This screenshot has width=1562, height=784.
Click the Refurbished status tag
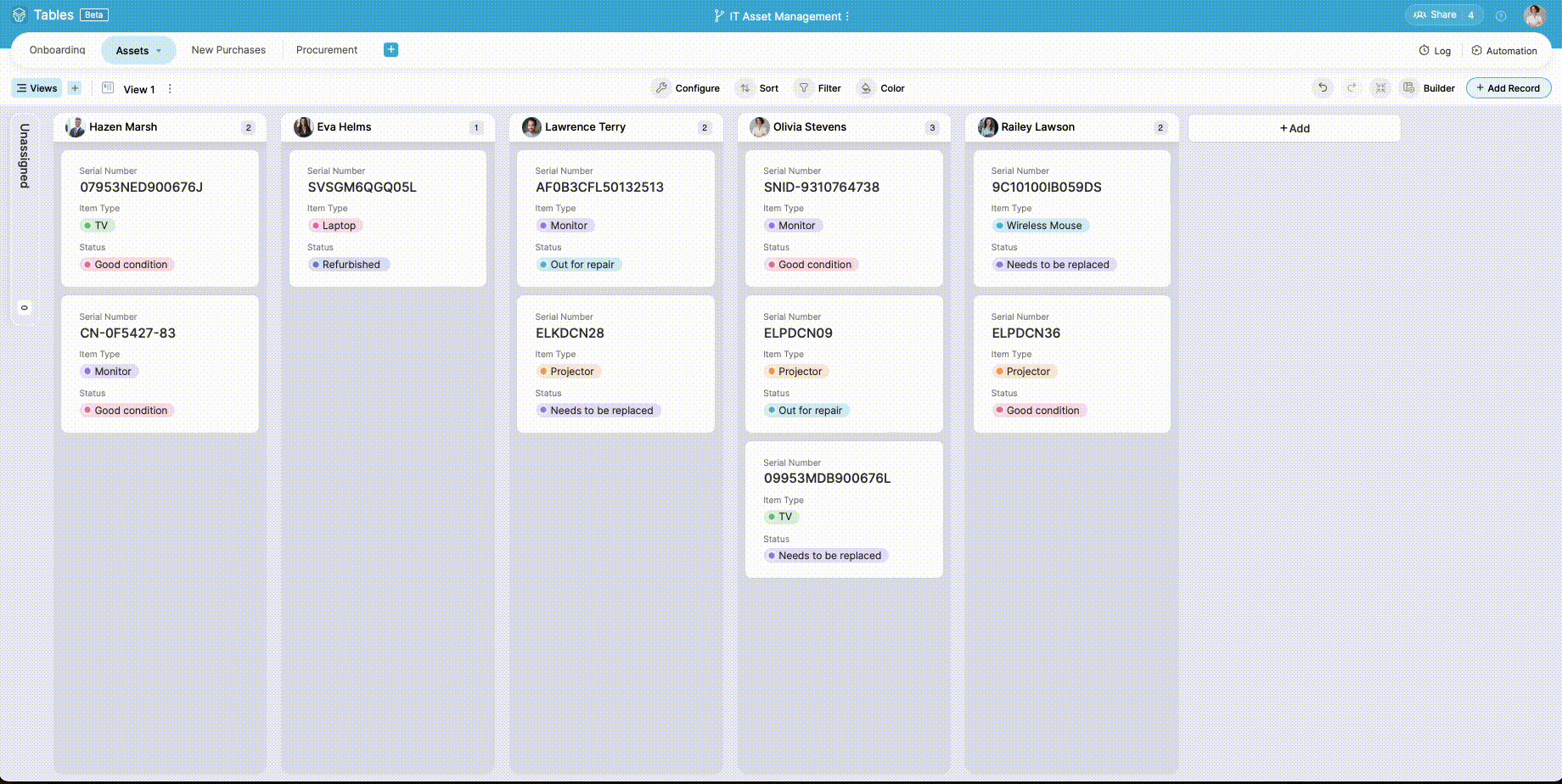(348, 265)
